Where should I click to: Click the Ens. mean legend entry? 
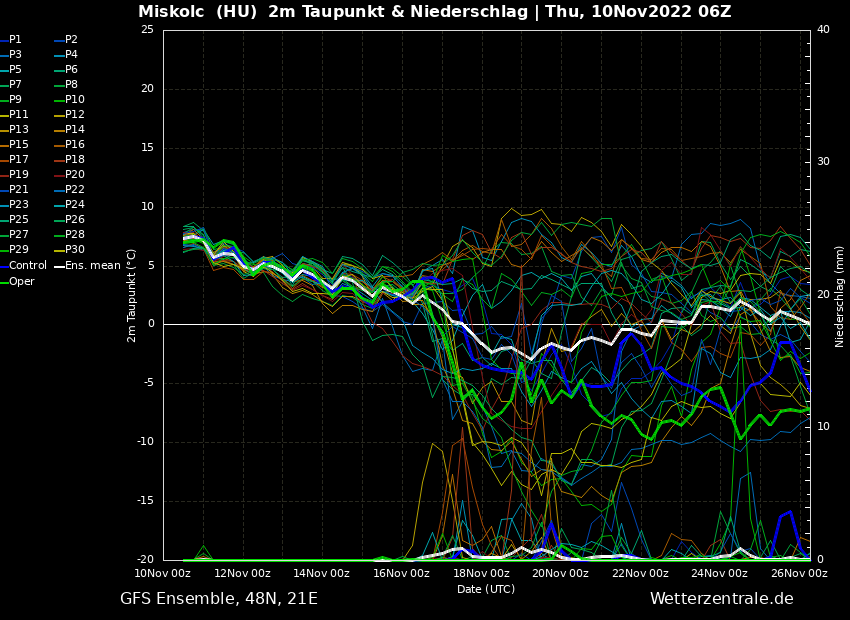coord(92,266)
